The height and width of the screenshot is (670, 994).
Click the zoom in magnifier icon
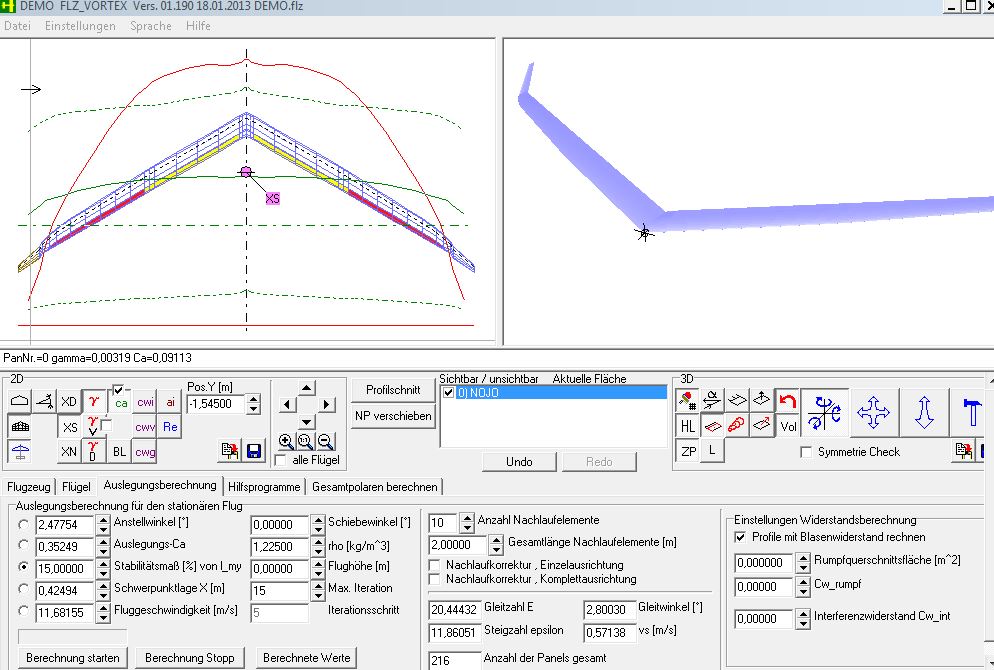(286, 441)
